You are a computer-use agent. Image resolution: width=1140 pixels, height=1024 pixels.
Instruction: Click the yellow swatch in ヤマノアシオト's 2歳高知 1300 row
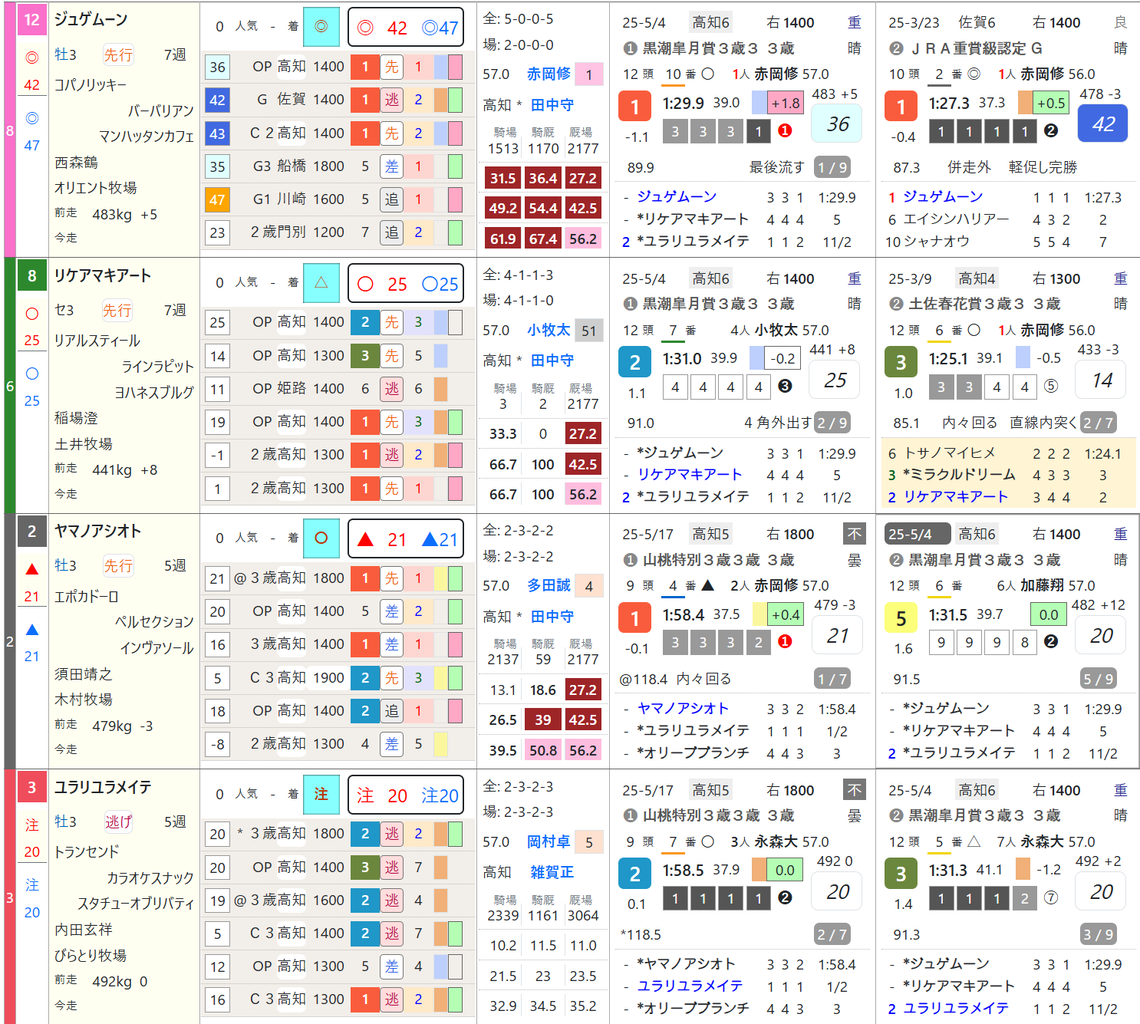pyautogui.click(x=441, y=744)
